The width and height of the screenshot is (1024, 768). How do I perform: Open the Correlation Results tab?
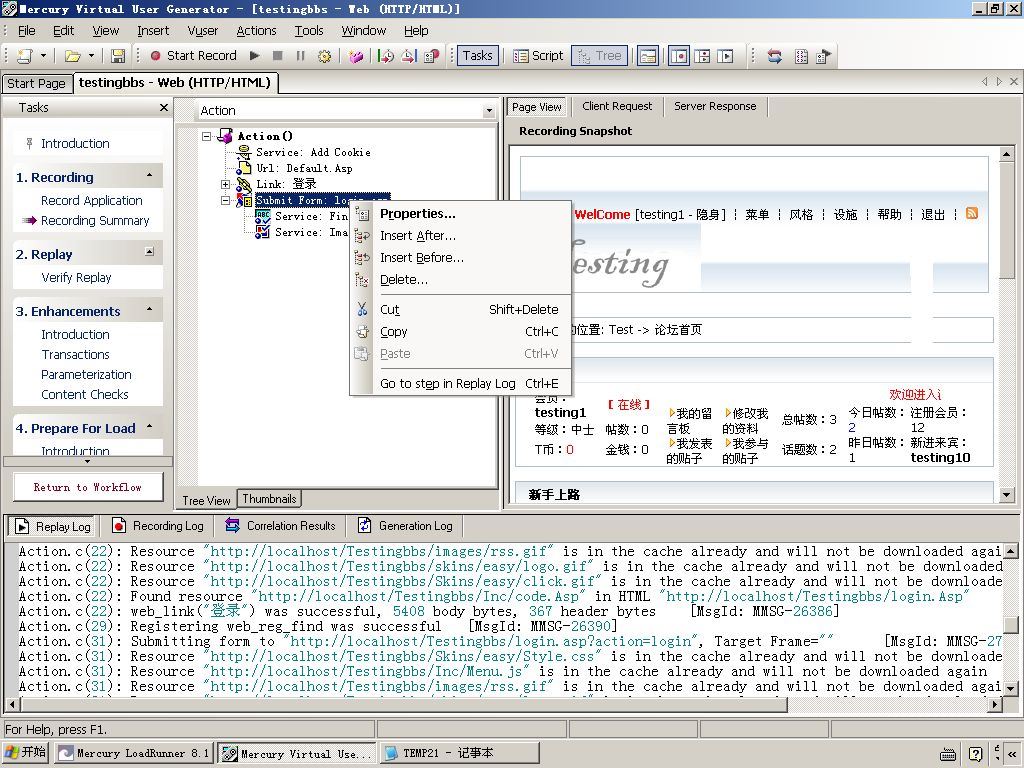point(281,526)
